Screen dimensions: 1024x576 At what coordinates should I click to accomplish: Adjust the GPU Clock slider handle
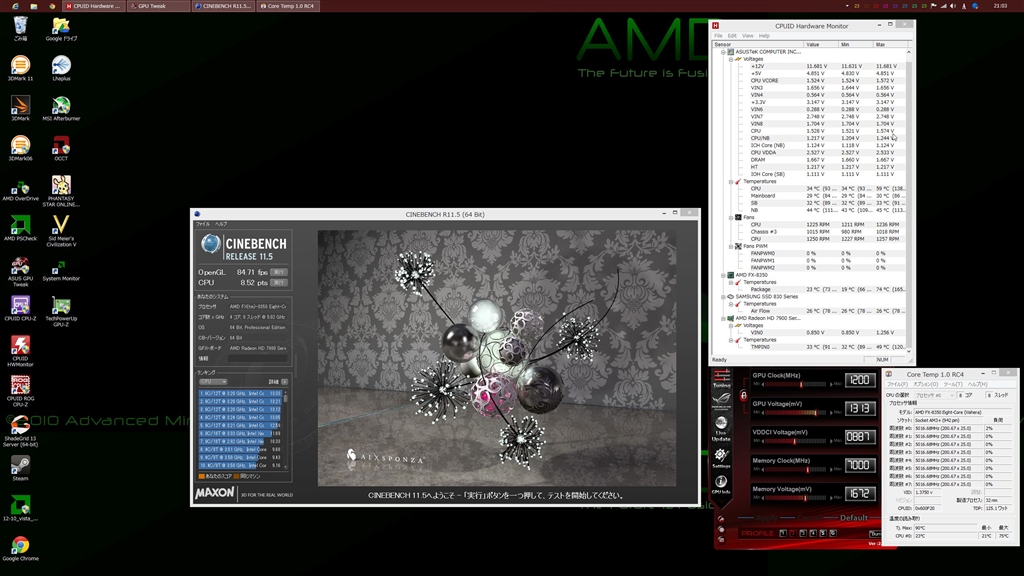click(x=801, y=384)
